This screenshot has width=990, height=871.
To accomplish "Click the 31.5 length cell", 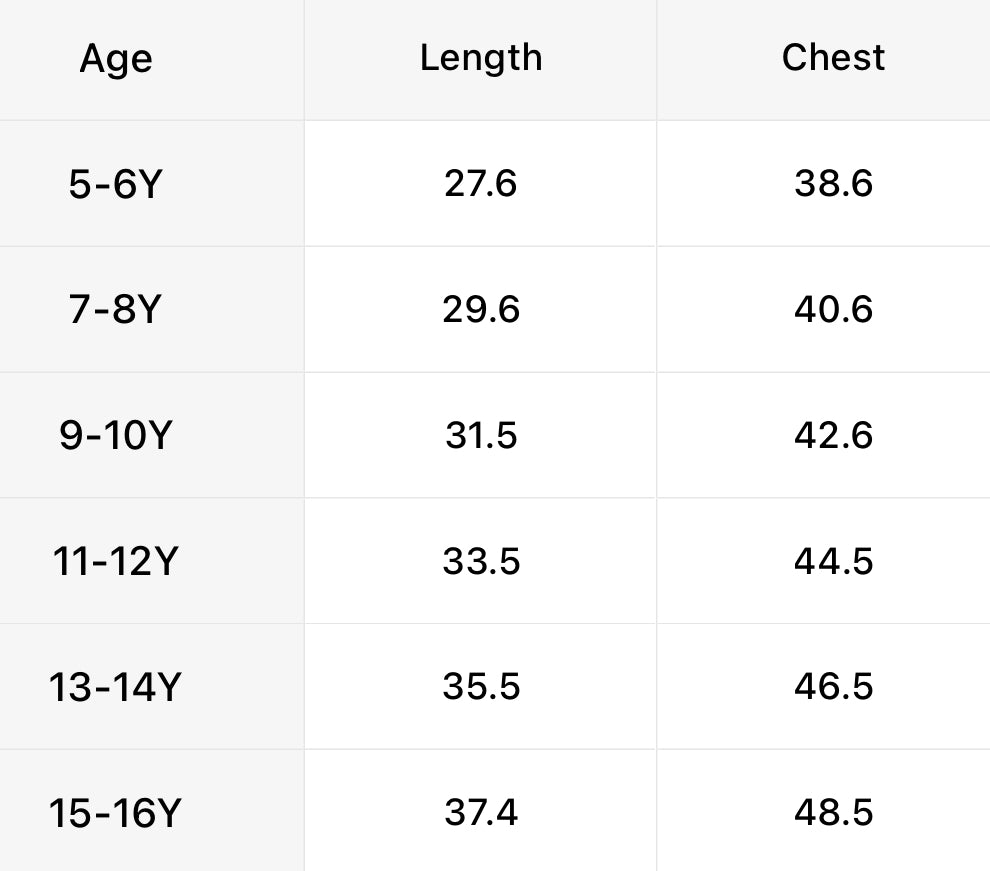I will click(x=481, y=436).
